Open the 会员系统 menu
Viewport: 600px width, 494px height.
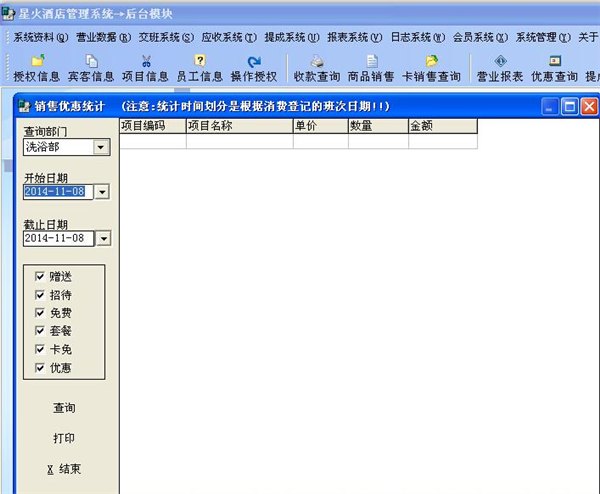tap(480, 37)
